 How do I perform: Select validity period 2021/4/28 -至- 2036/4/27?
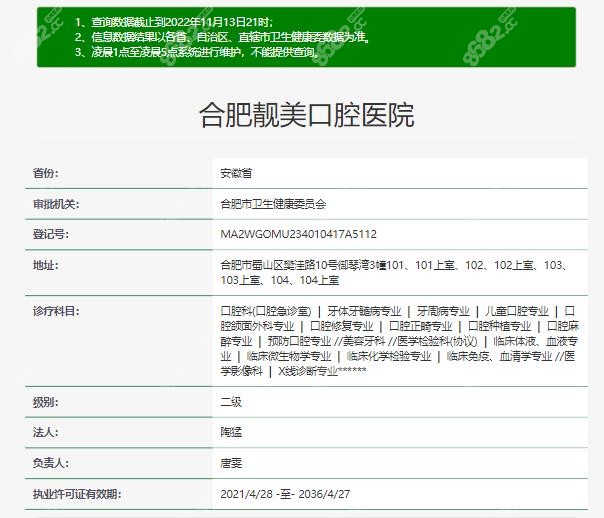[x=285, y=494]
